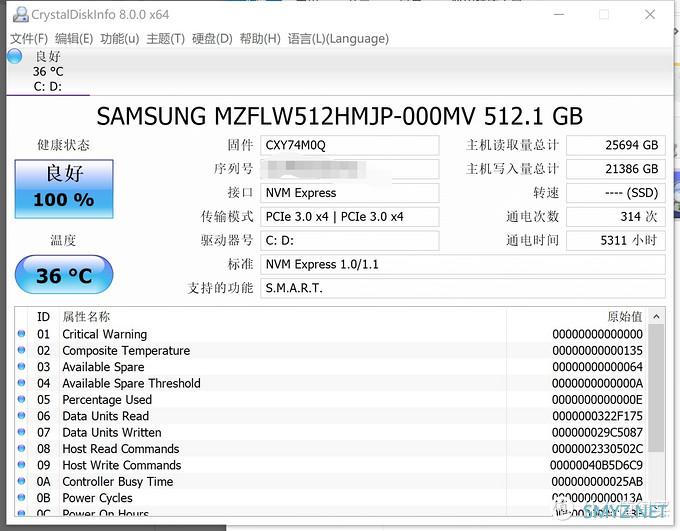680x531 pixels.
Task: Select the Available Spare Threshold attribute name
Action: (131, 383)
